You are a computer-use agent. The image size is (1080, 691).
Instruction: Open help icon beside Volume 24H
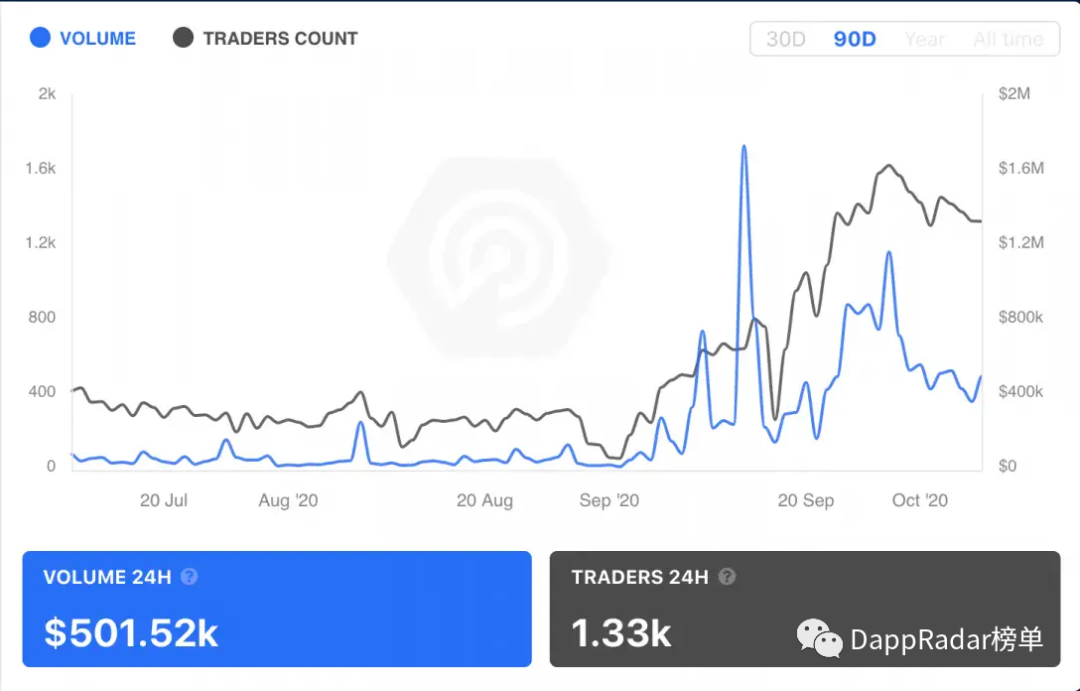[189, 577]
